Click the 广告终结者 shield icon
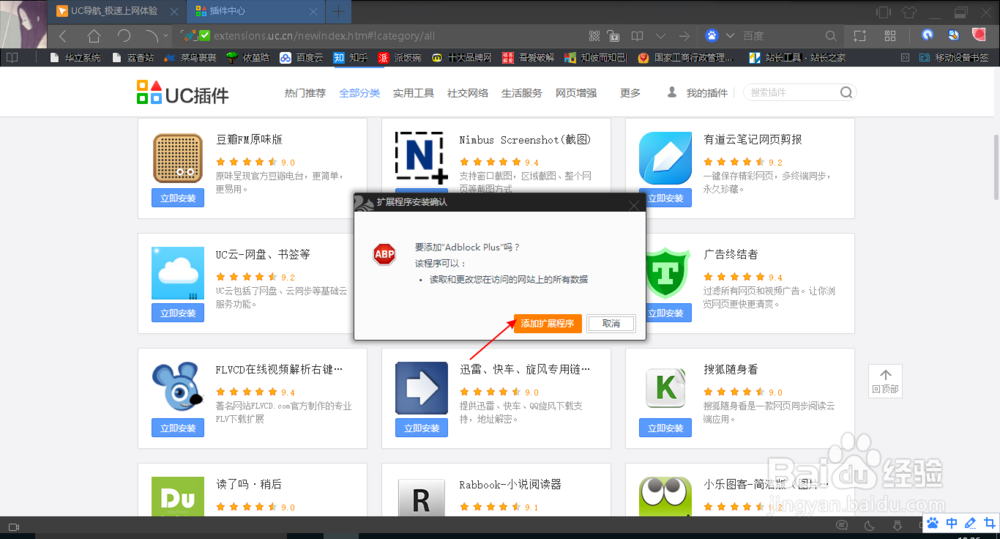 (667, 273)
